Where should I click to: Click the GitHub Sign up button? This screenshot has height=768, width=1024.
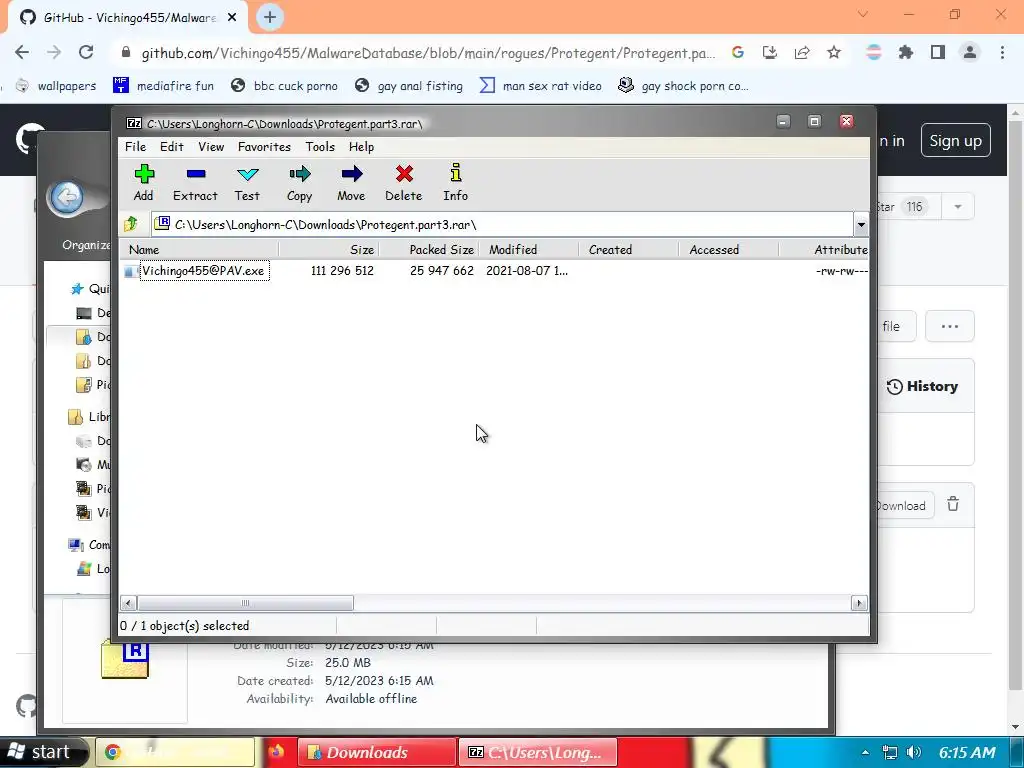tap(955, 140)
